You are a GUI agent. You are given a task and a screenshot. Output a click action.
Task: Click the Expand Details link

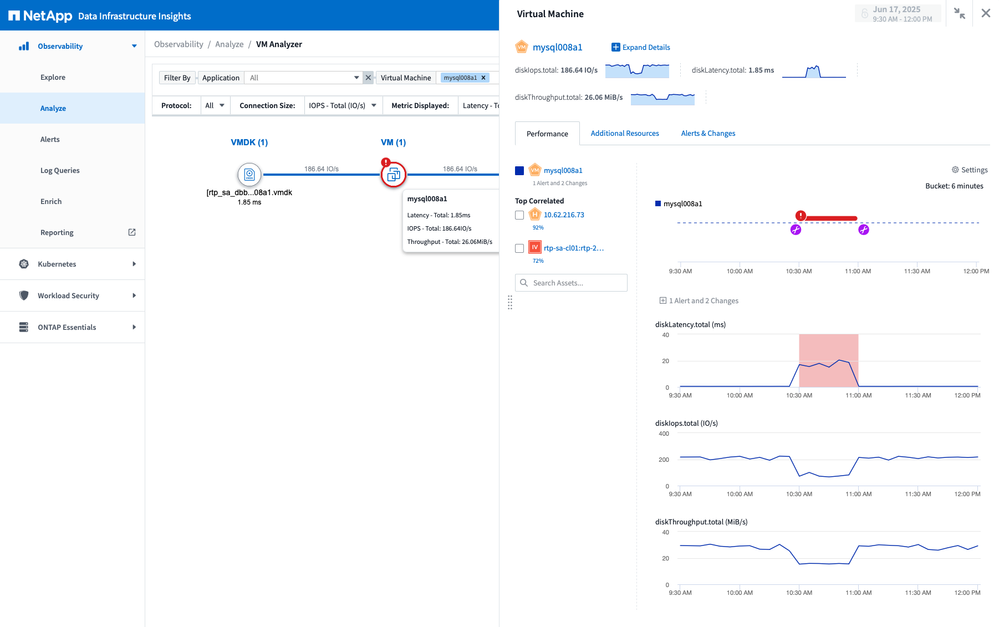pyautogui.click(x=640, y=47)
